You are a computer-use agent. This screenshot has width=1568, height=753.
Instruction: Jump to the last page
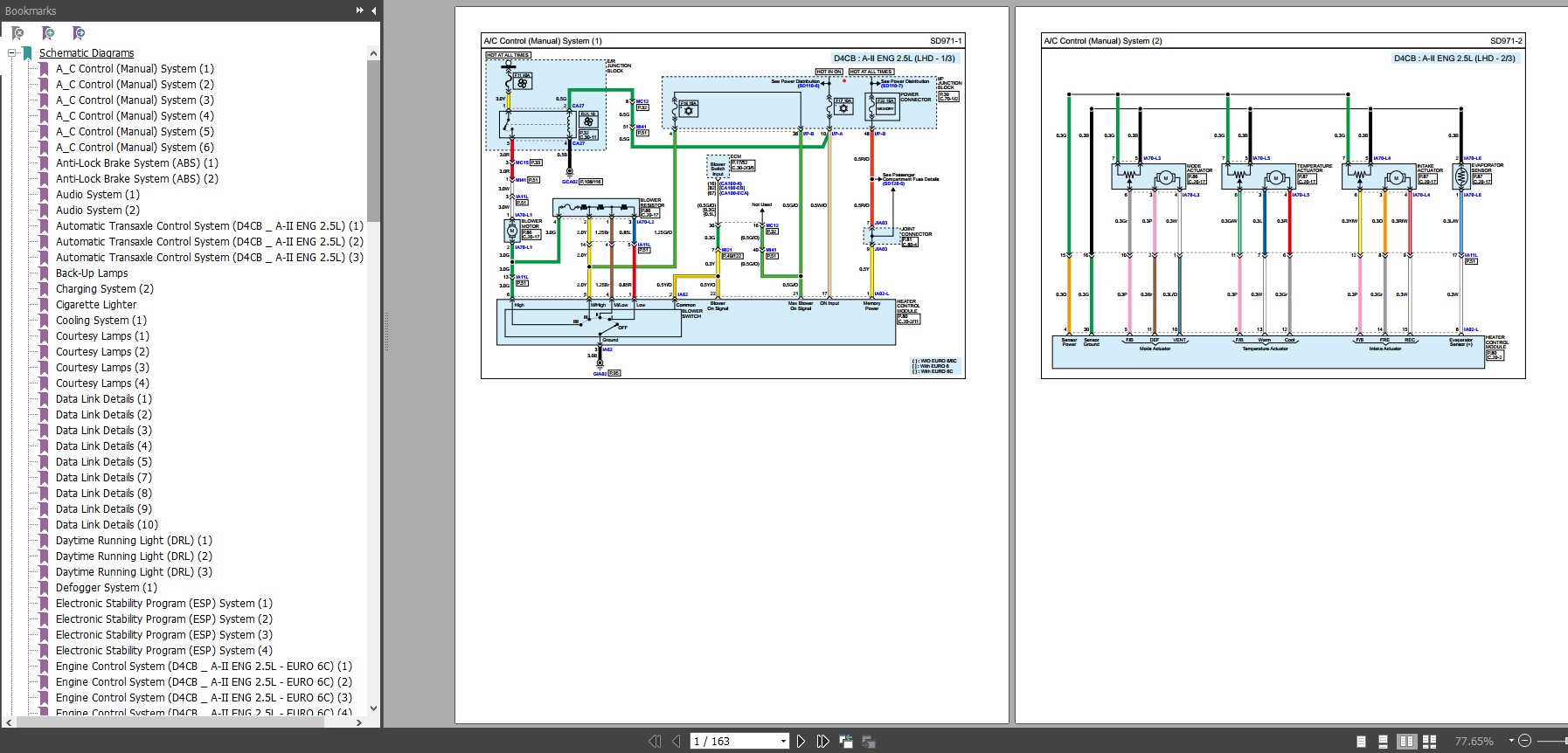(822, 741)
